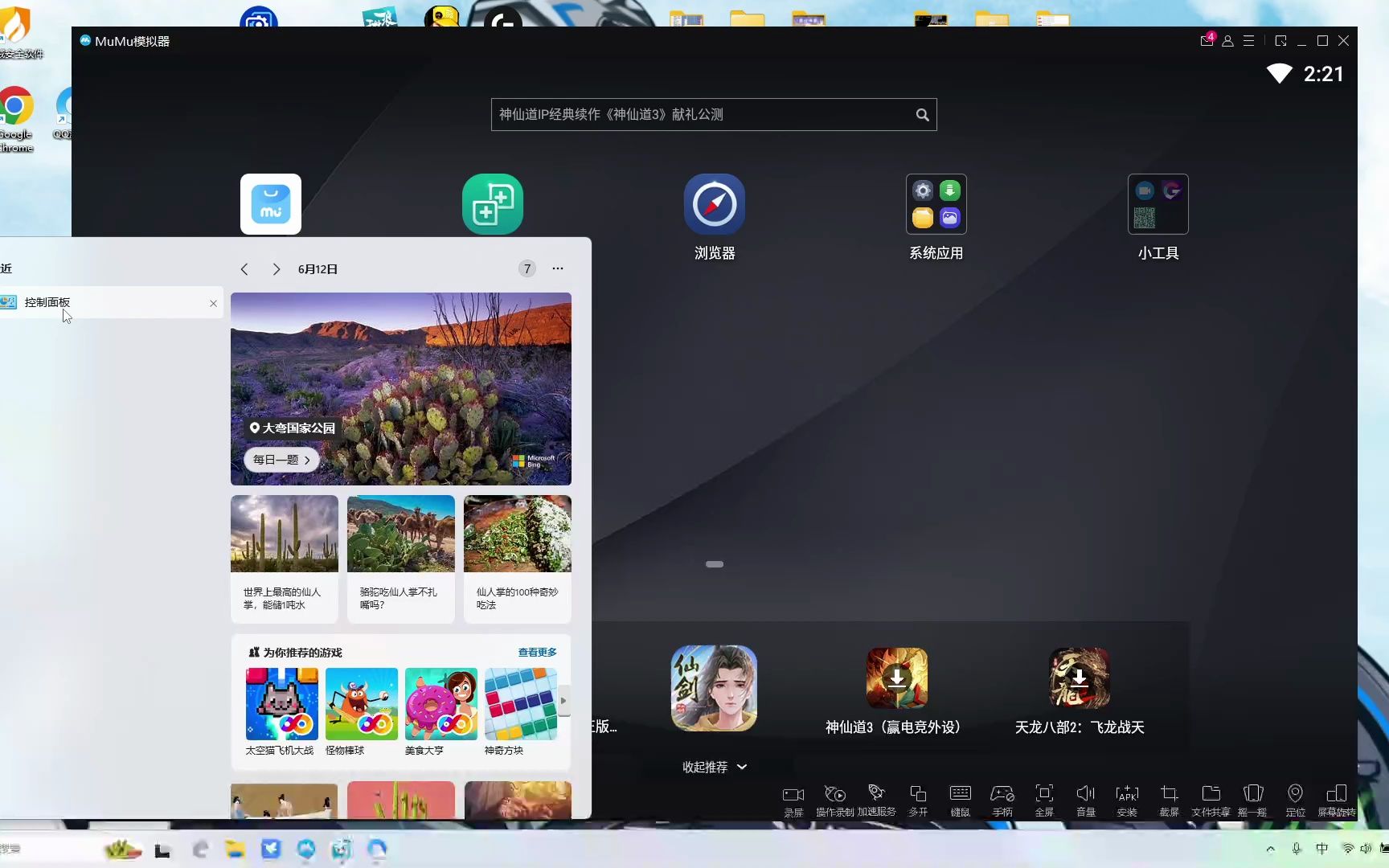Open Google Chrome desktop shortcut

(x=16, y=119)
